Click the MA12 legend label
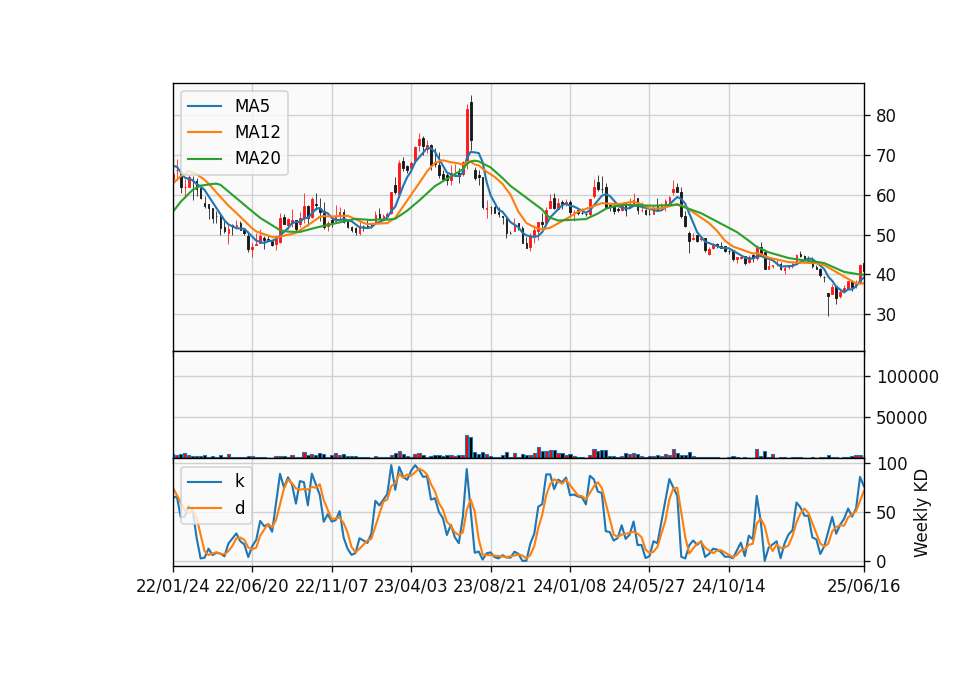The image size is (960, 690). click(257, 132)
